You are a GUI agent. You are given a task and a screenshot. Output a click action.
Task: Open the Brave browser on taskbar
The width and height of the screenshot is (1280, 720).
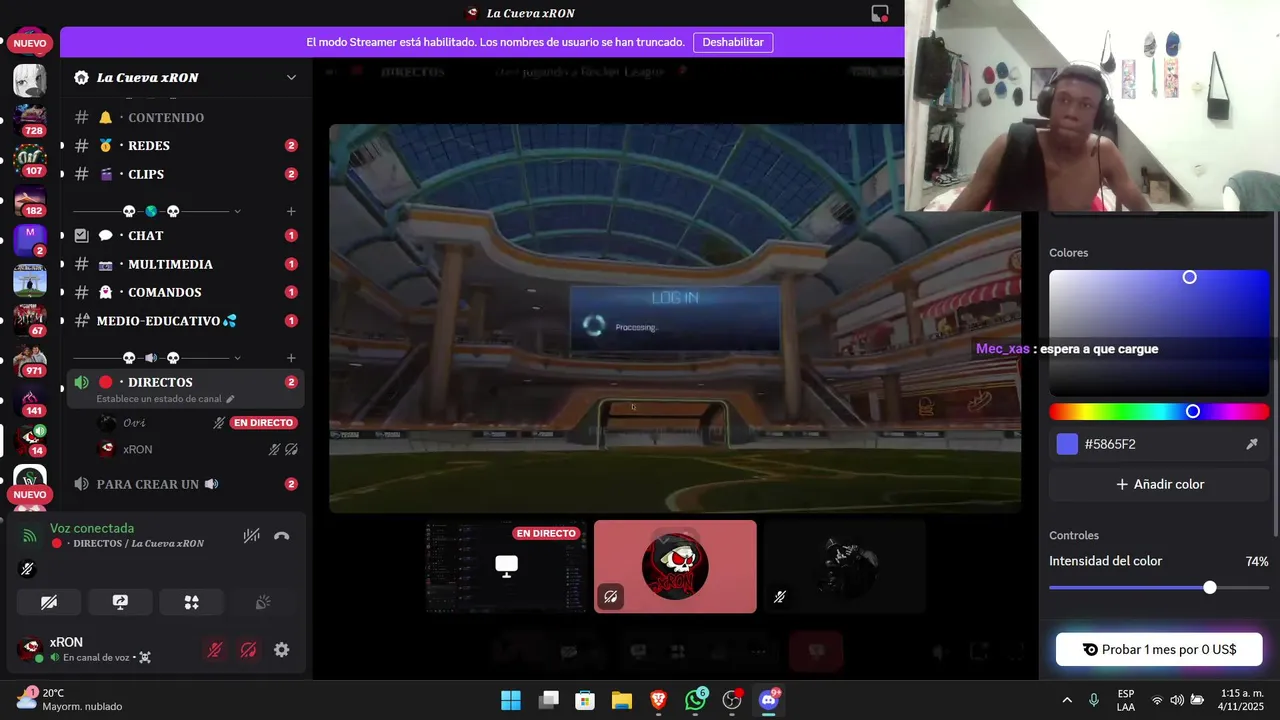[x=658, y=700]
